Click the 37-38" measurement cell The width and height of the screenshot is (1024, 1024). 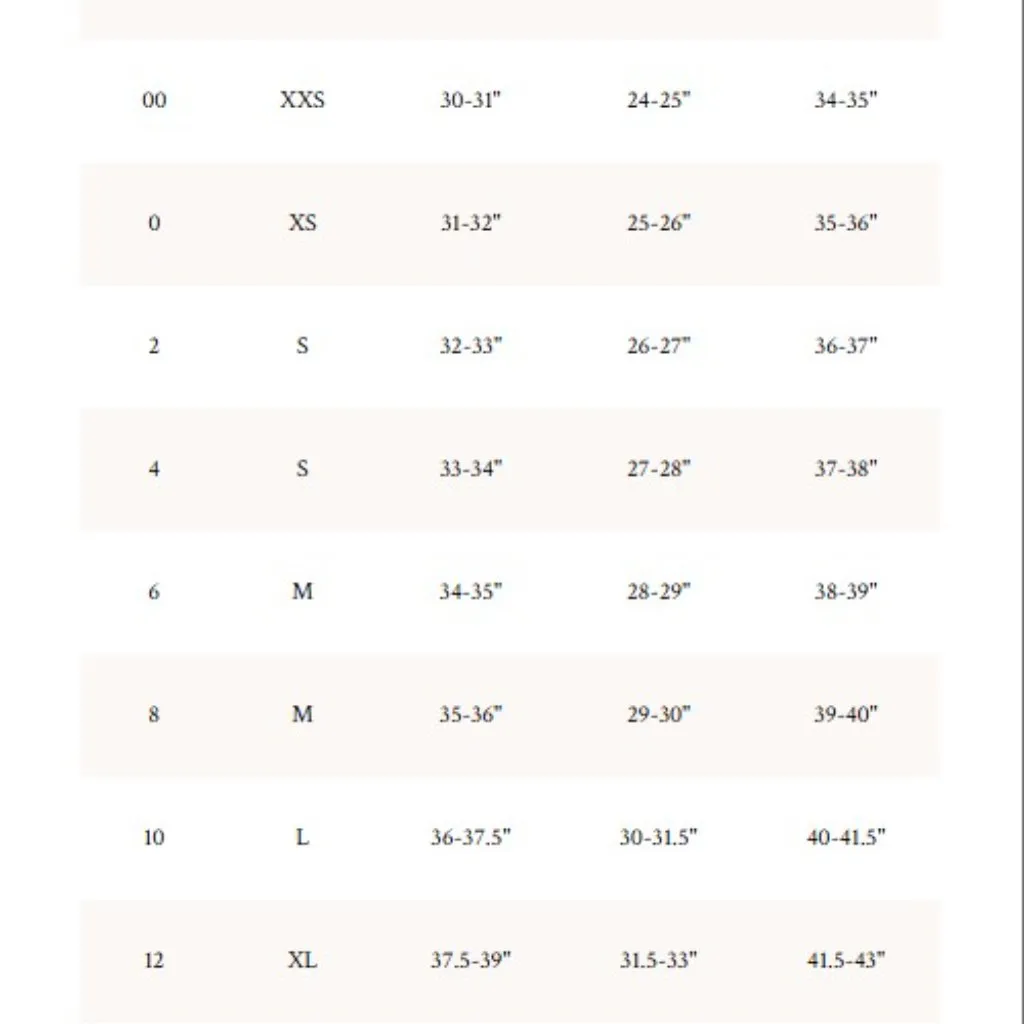coord(845,469)
